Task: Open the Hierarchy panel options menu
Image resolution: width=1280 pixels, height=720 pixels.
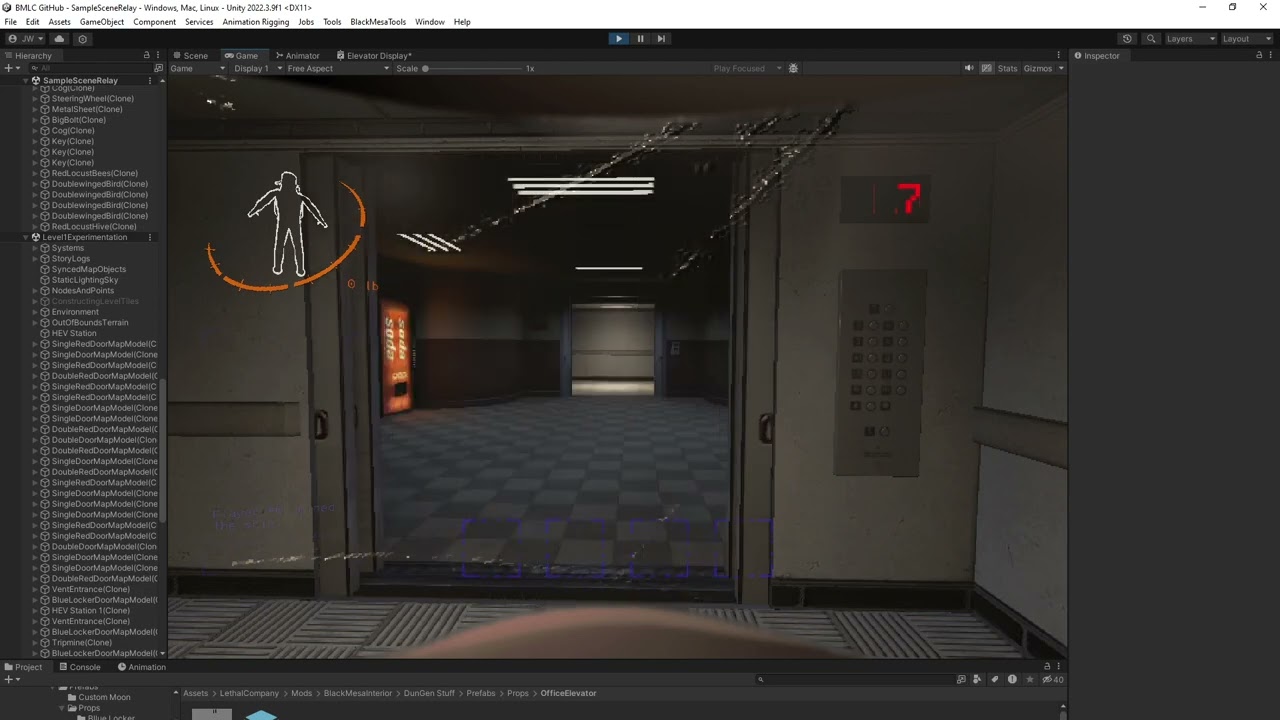Action: tap(158, 55)
